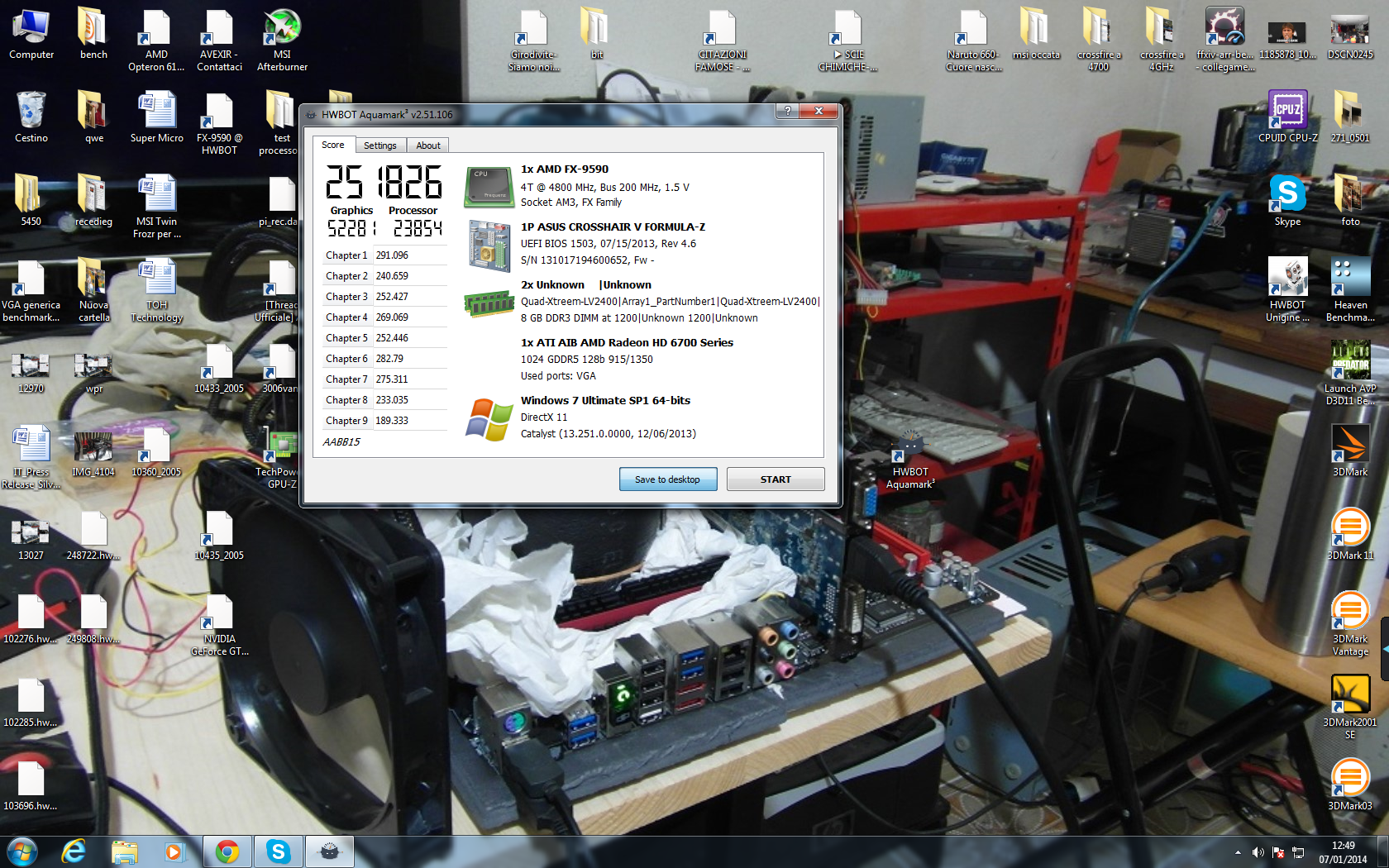The image size is (1389, 868).
Task: Select the Chapter 9 score value 189.333
Action: (392, 421)
